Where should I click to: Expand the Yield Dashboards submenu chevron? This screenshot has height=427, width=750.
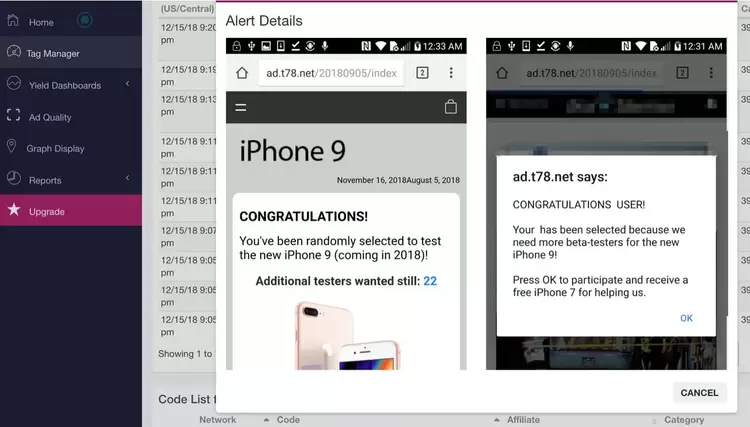click(128, 85)
